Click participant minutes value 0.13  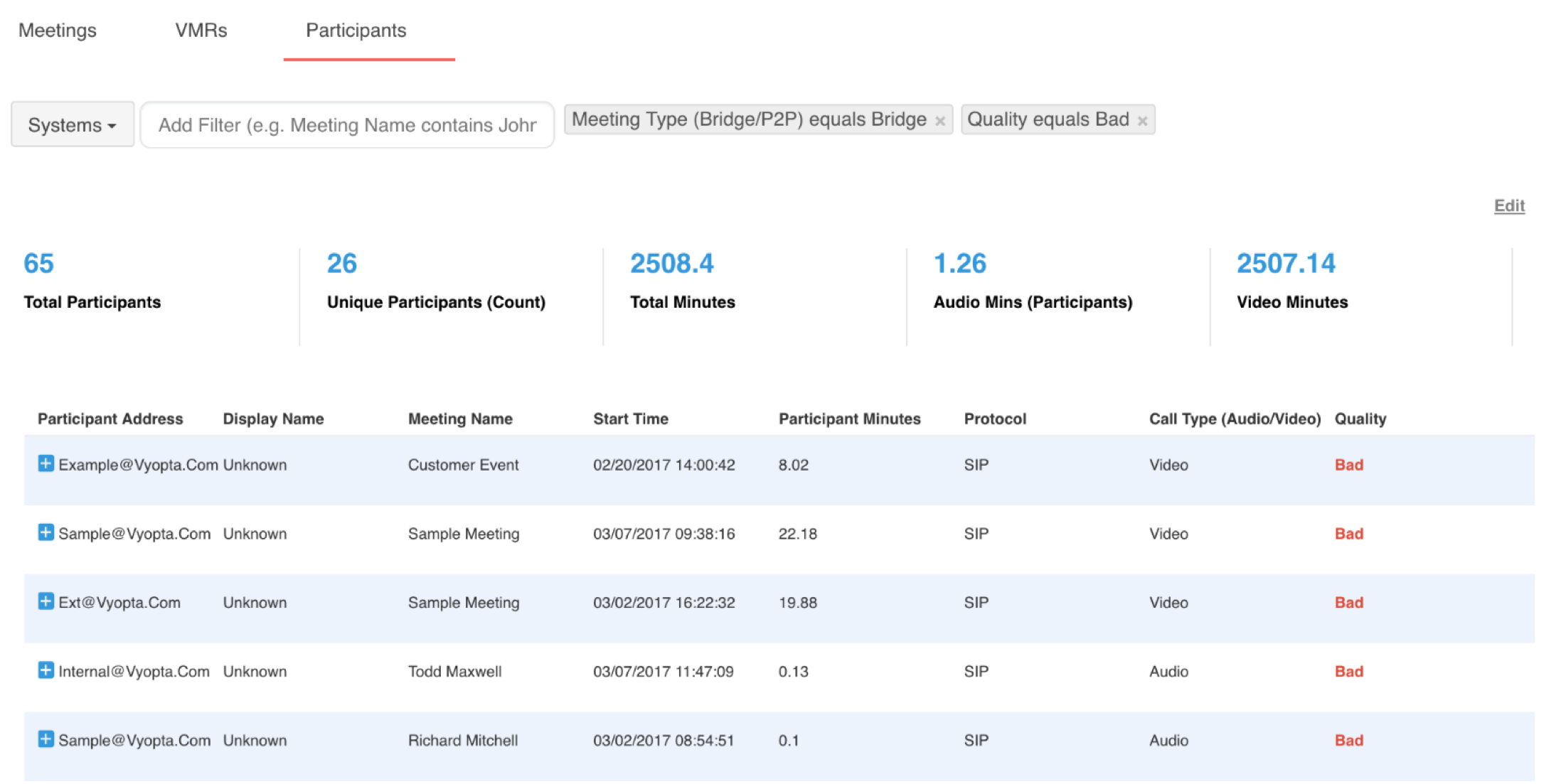[x=793, y=672]
